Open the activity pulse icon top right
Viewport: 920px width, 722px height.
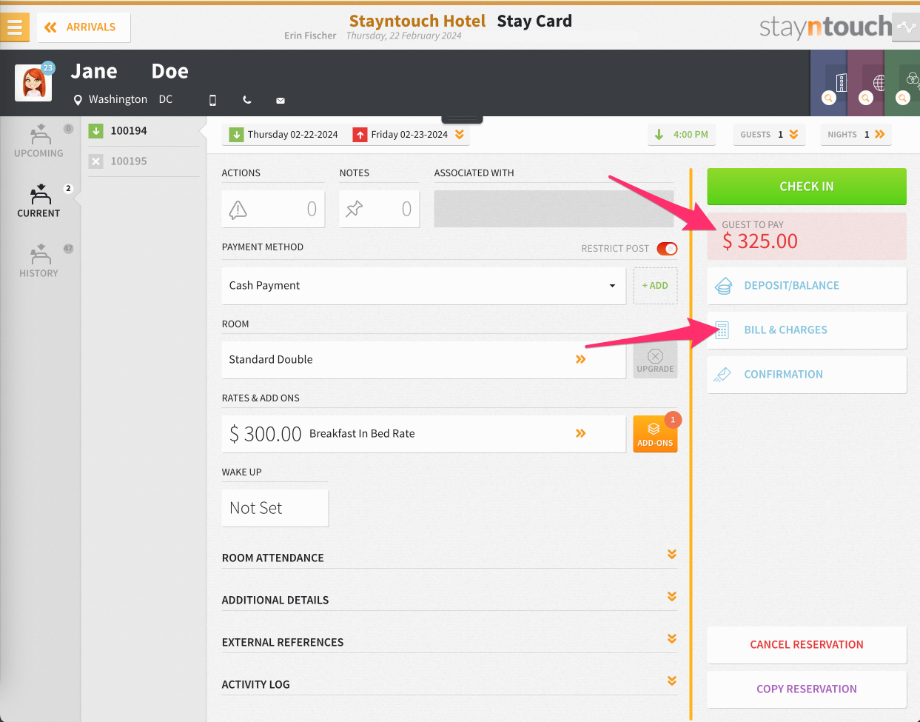click(906, 27)
